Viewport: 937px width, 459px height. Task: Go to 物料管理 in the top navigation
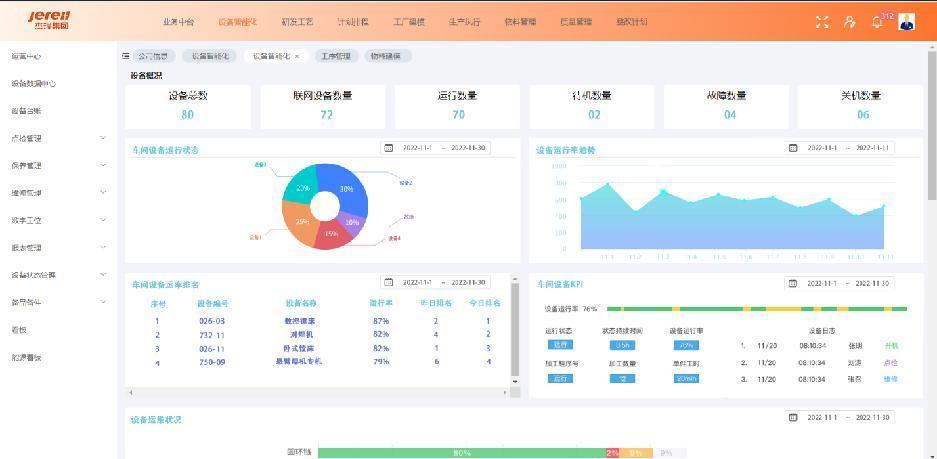[520, 22]
